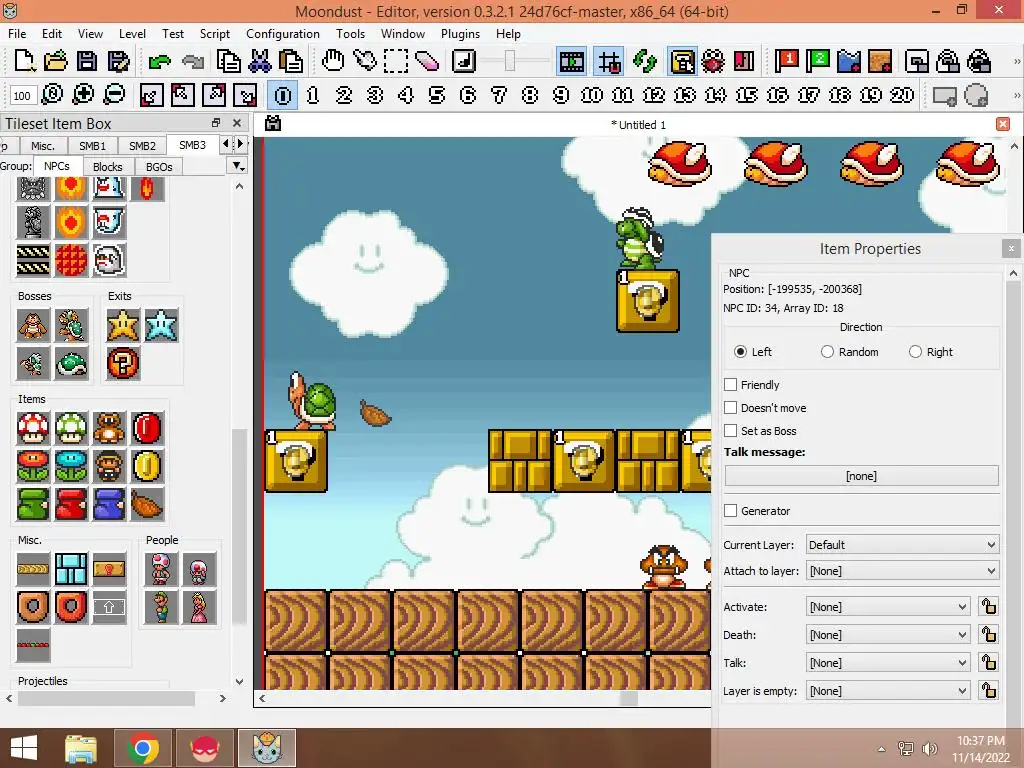1024x768 pixels.
Task: Enable the Doesn't move checkbox
Action: click(731, 408)
